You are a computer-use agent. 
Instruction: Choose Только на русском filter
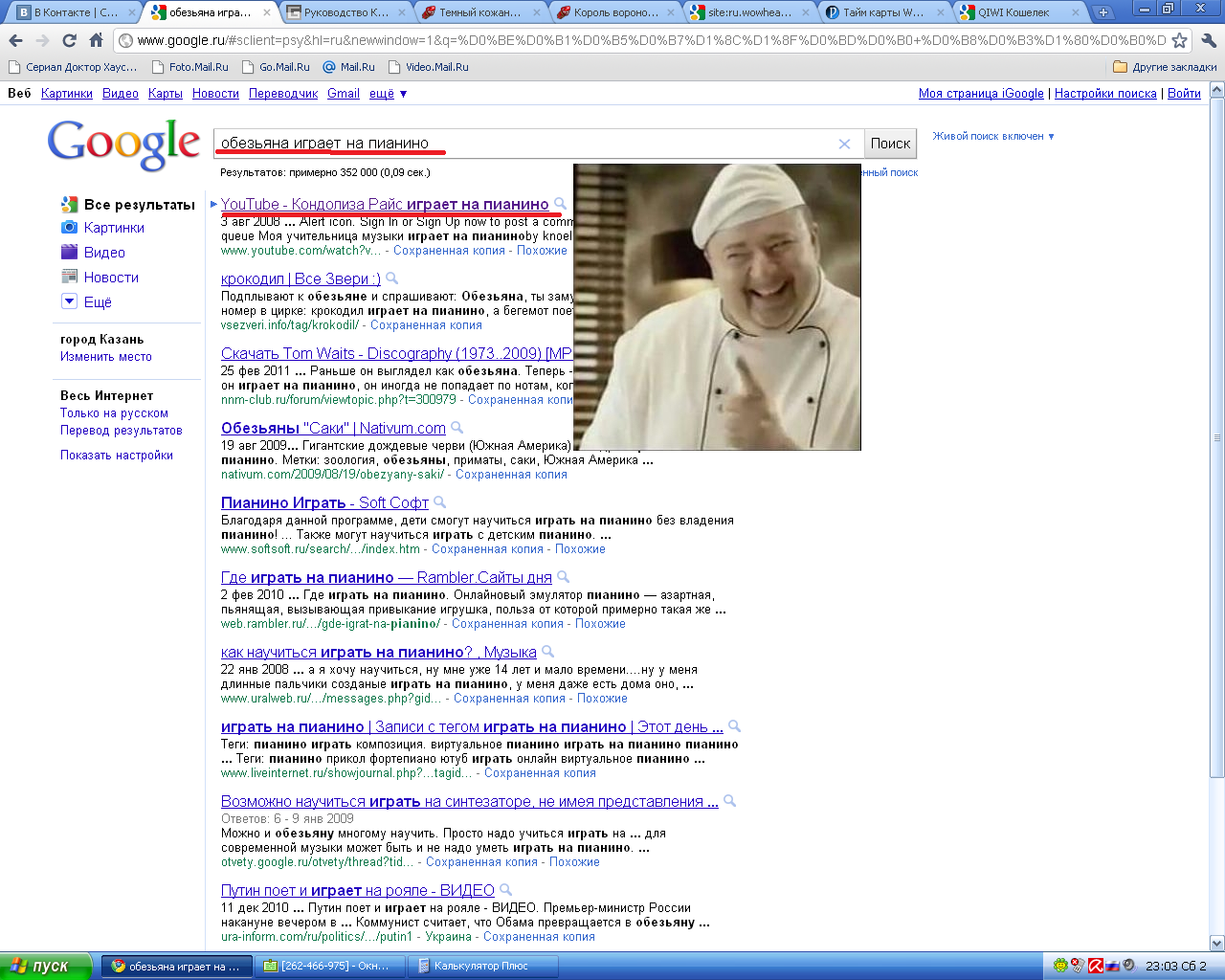tap(114, 413)
